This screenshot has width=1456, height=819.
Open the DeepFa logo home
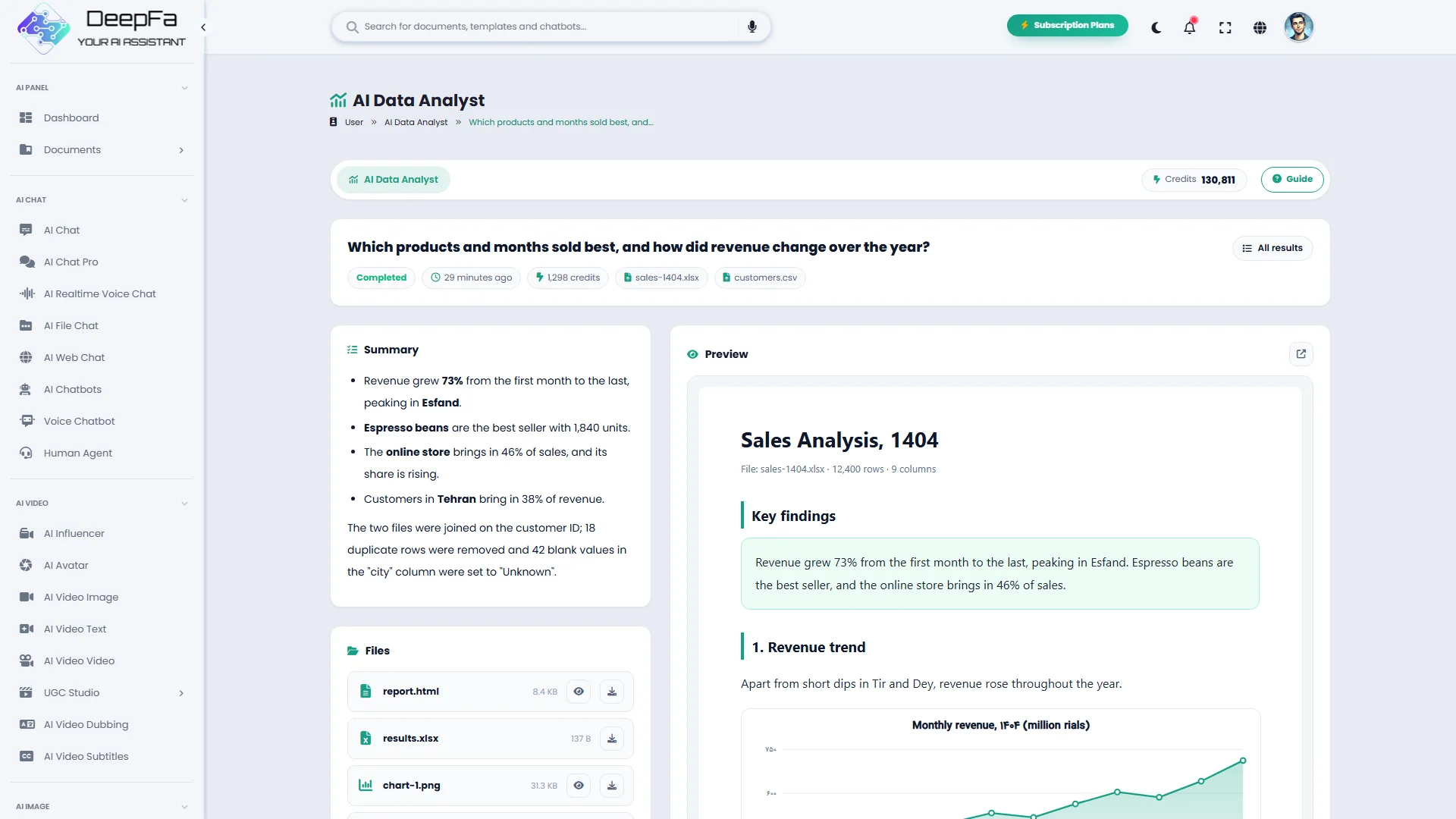click(x=101, y=28)
